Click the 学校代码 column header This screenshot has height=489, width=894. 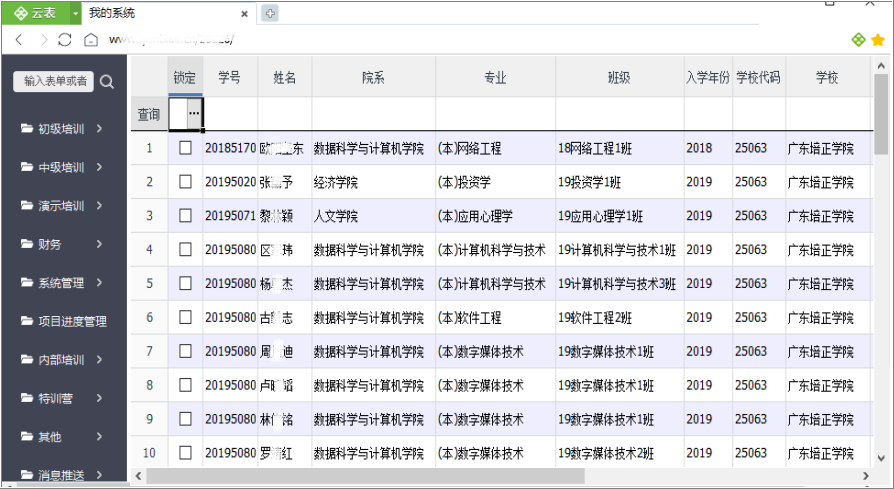[759, 77]
